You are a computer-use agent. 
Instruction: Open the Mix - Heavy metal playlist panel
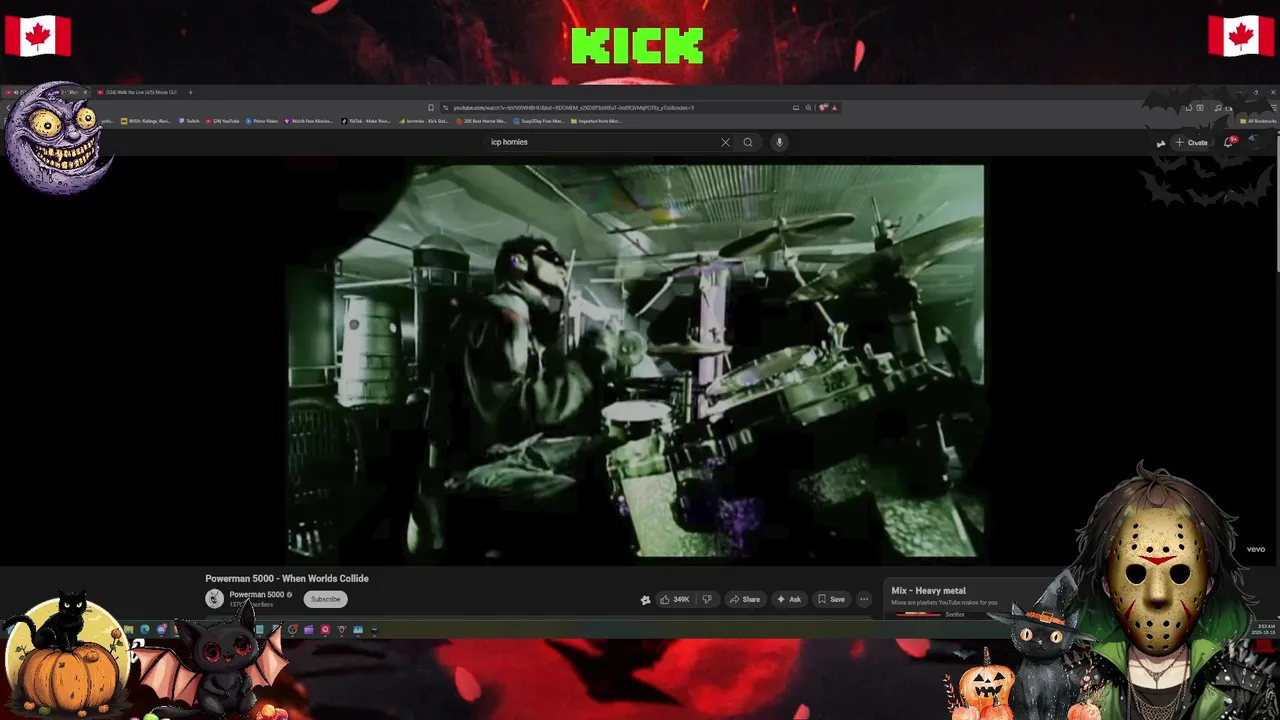(928, 590)
